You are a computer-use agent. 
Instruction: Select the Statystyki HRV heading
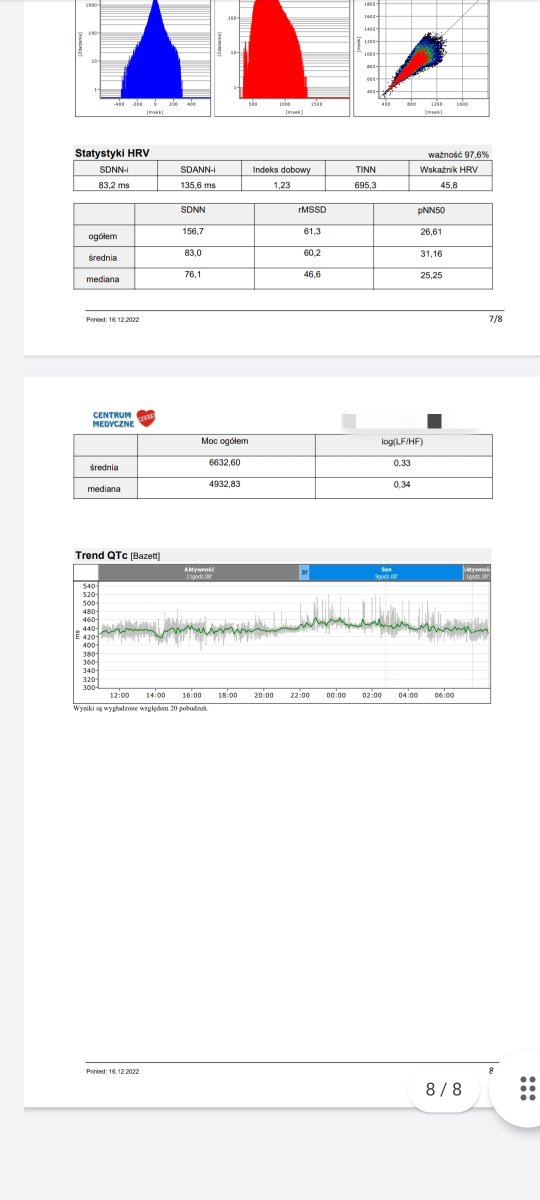(110, 153)
